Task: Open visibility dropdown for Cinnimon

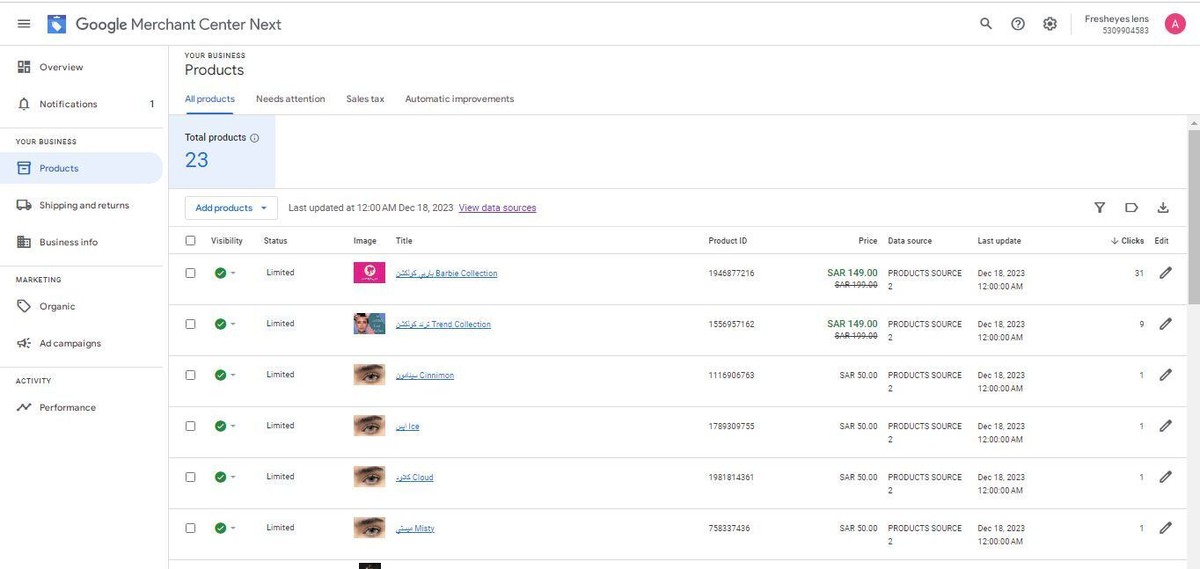Action: [225, 375]
